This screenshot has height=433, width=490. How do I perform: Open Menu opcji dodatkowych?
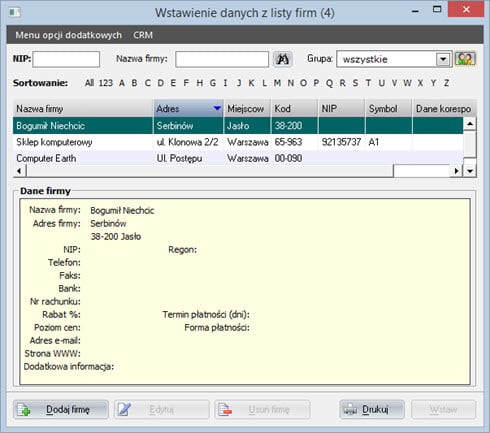coord(68,35)
